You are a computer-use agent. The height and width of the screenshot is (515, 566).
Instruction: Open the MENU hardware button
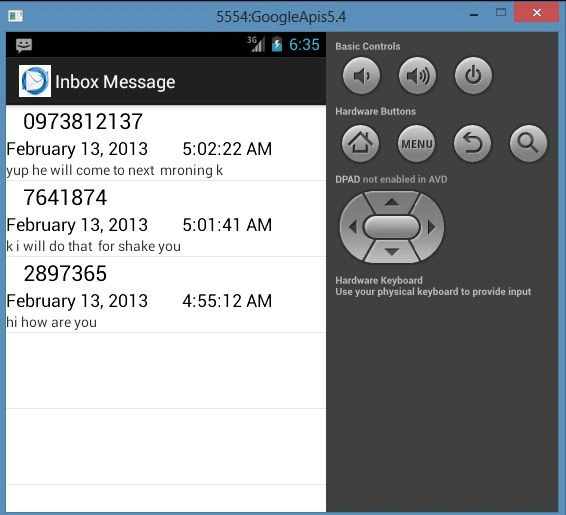click(417, 144)
